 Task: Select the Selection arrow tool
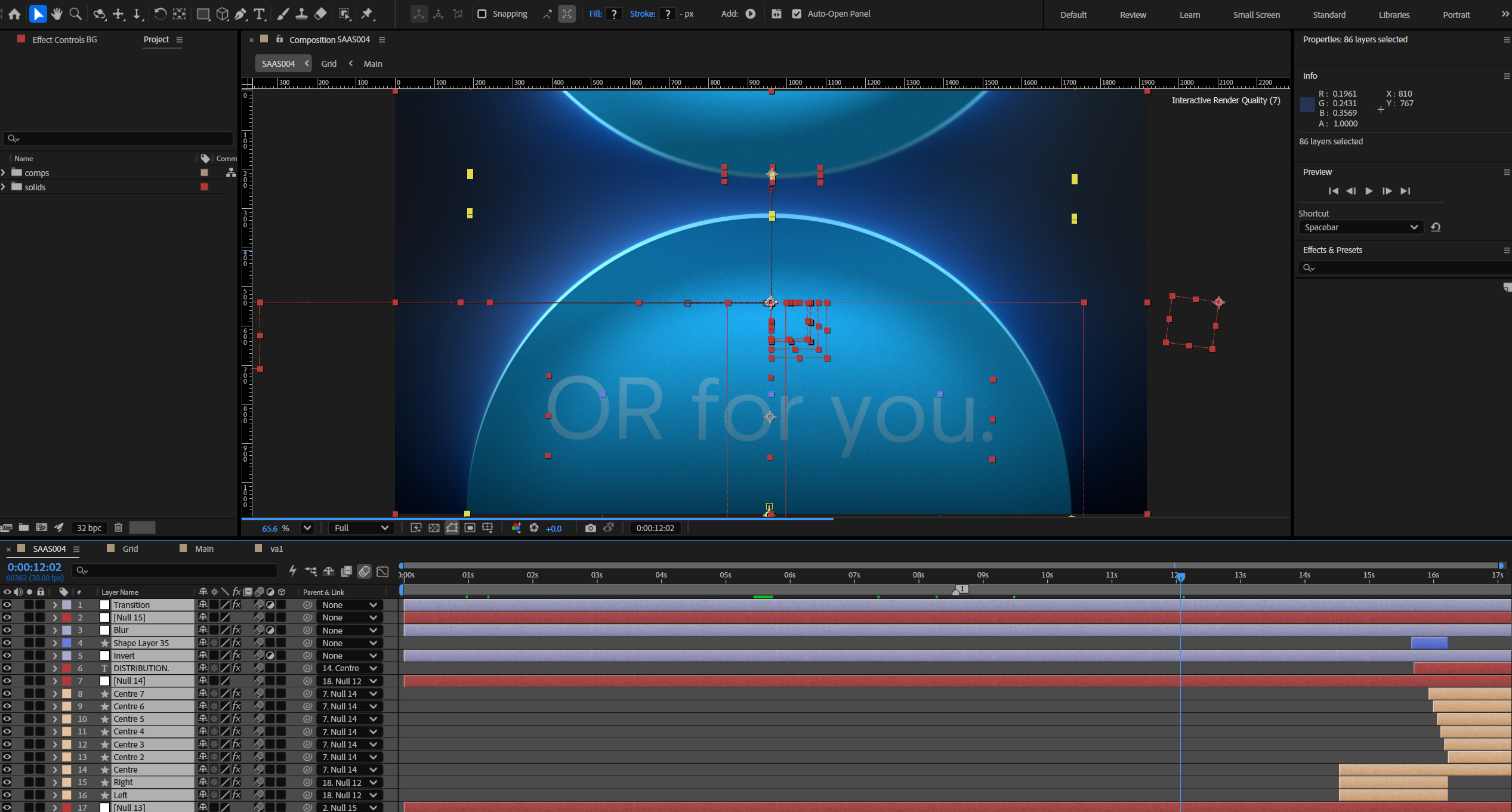[x=38, y=14]
